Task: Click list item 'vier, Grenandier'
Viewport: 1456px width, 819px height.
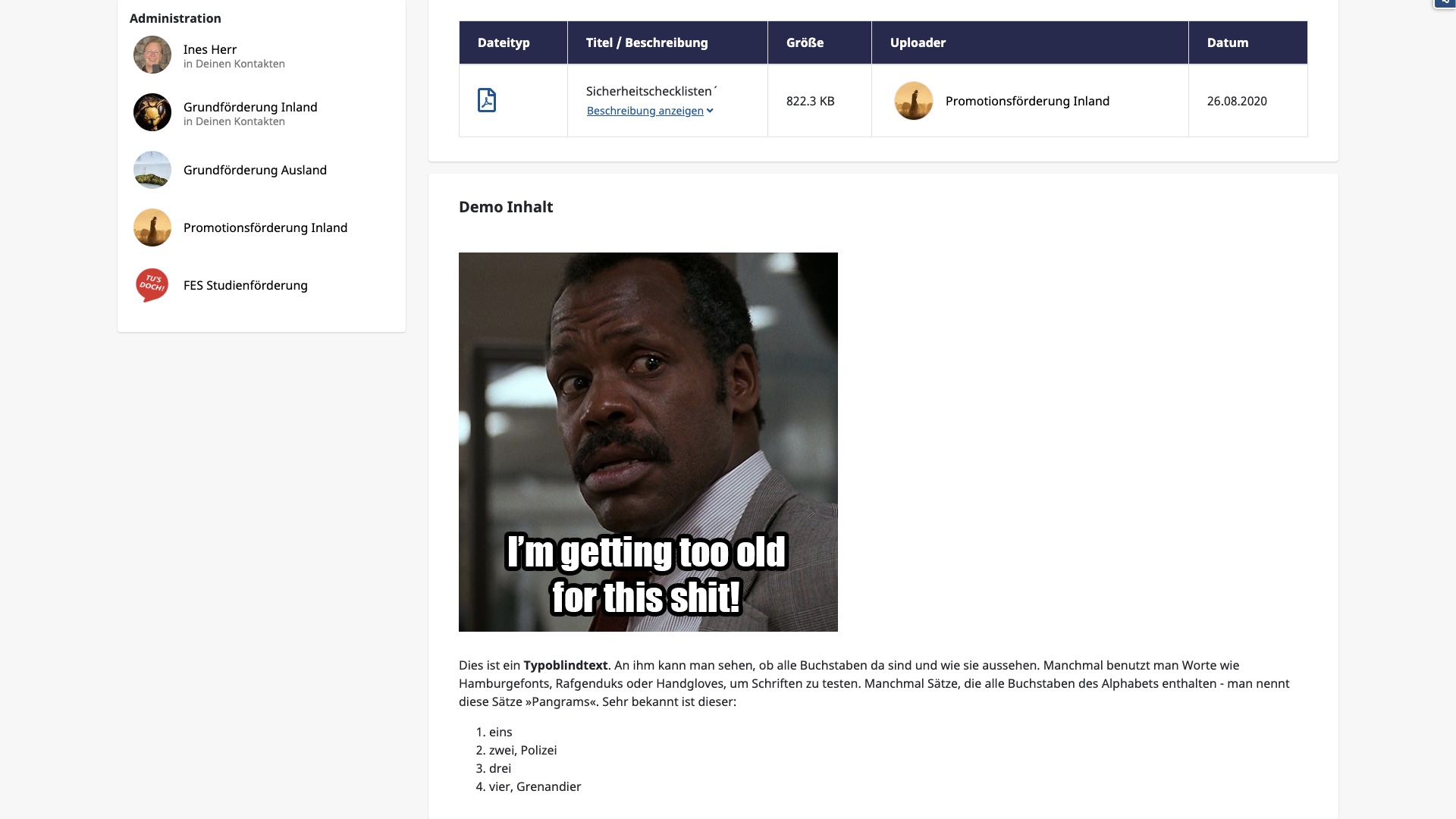Action: click(x=535, y=786)
